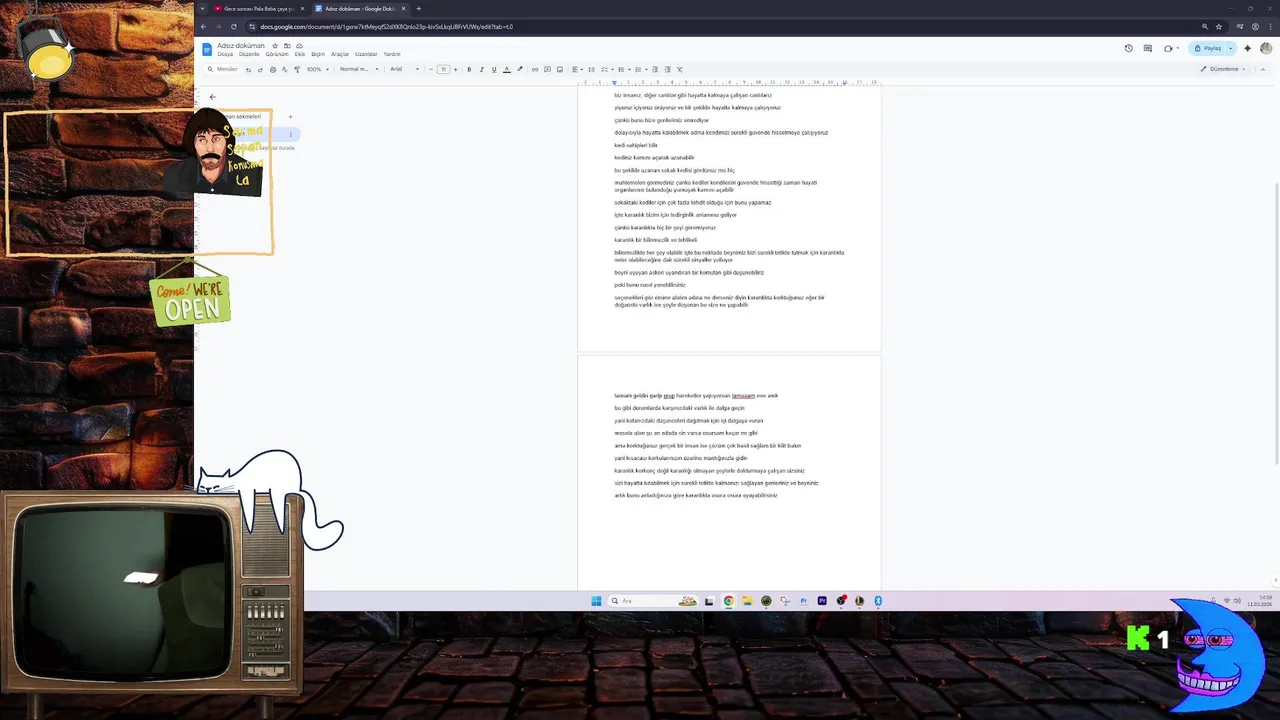Click the move to folder icon

(287, 45)
